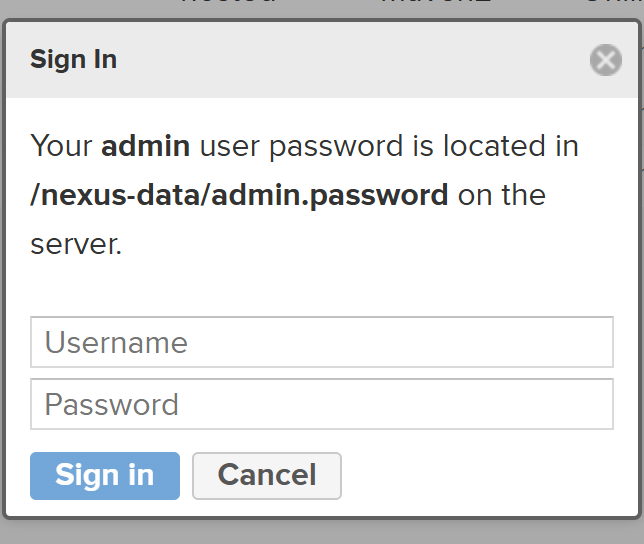Select the 'Your admin user password' message line
The height and width of the screenshot is (544, 644).
[x=304, y=146]
